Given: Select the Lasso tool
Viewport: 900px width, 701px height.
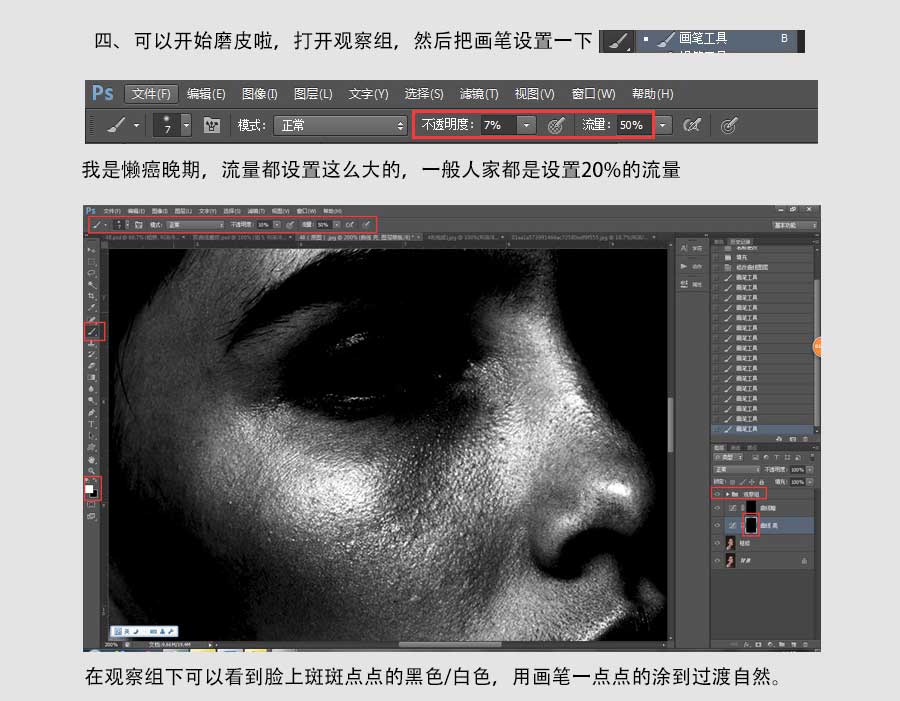Looking at the screenshot, I should click(x=93, y=270).
